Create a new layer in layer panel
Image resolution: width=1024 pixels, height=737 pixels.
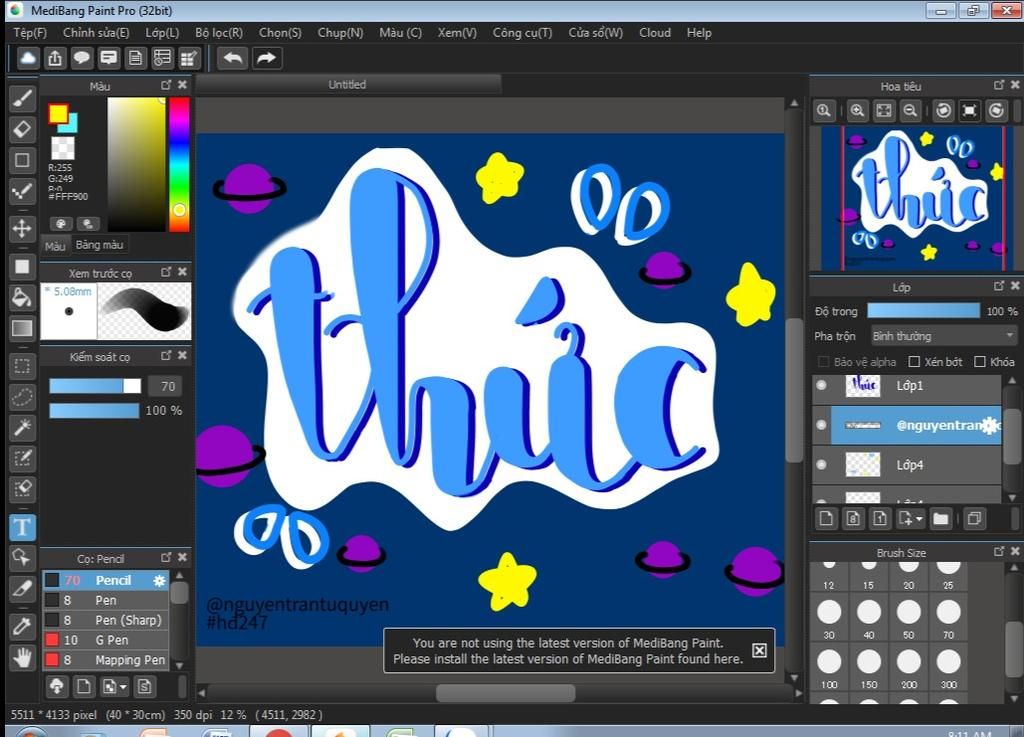[826, 519]
